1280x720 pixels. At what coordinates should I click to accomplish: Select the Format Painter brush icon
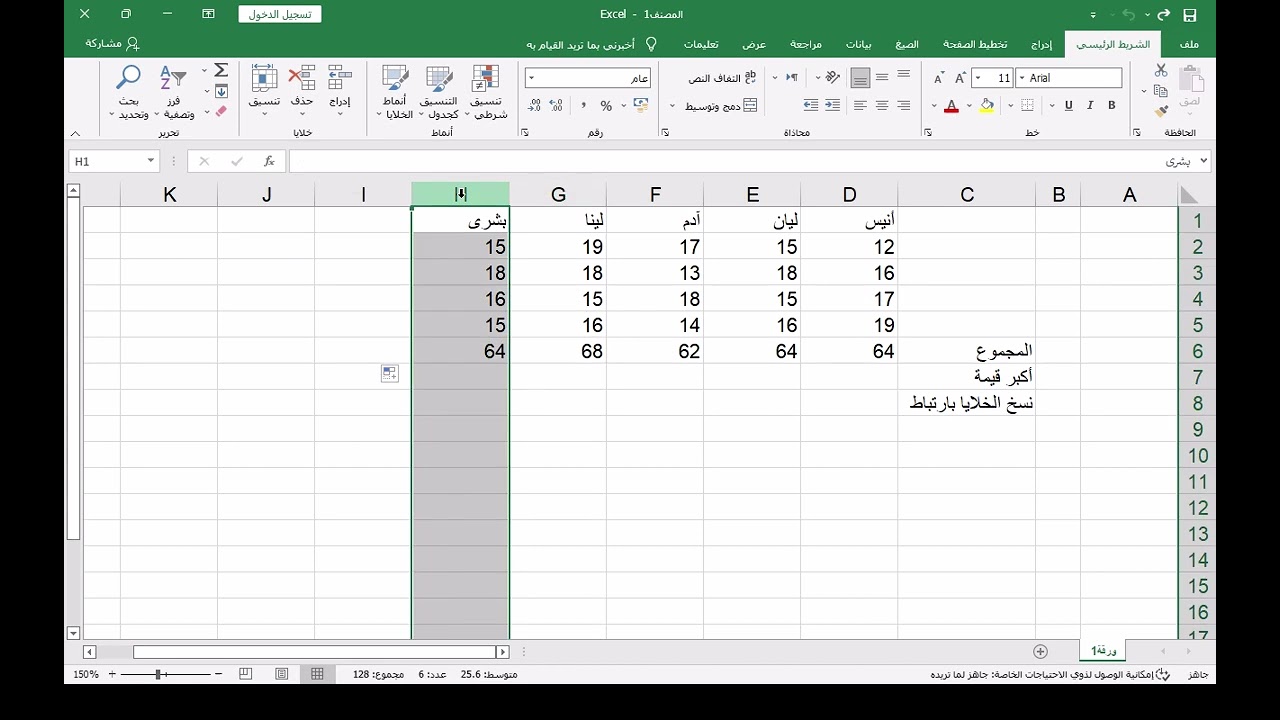[1161, 112]
